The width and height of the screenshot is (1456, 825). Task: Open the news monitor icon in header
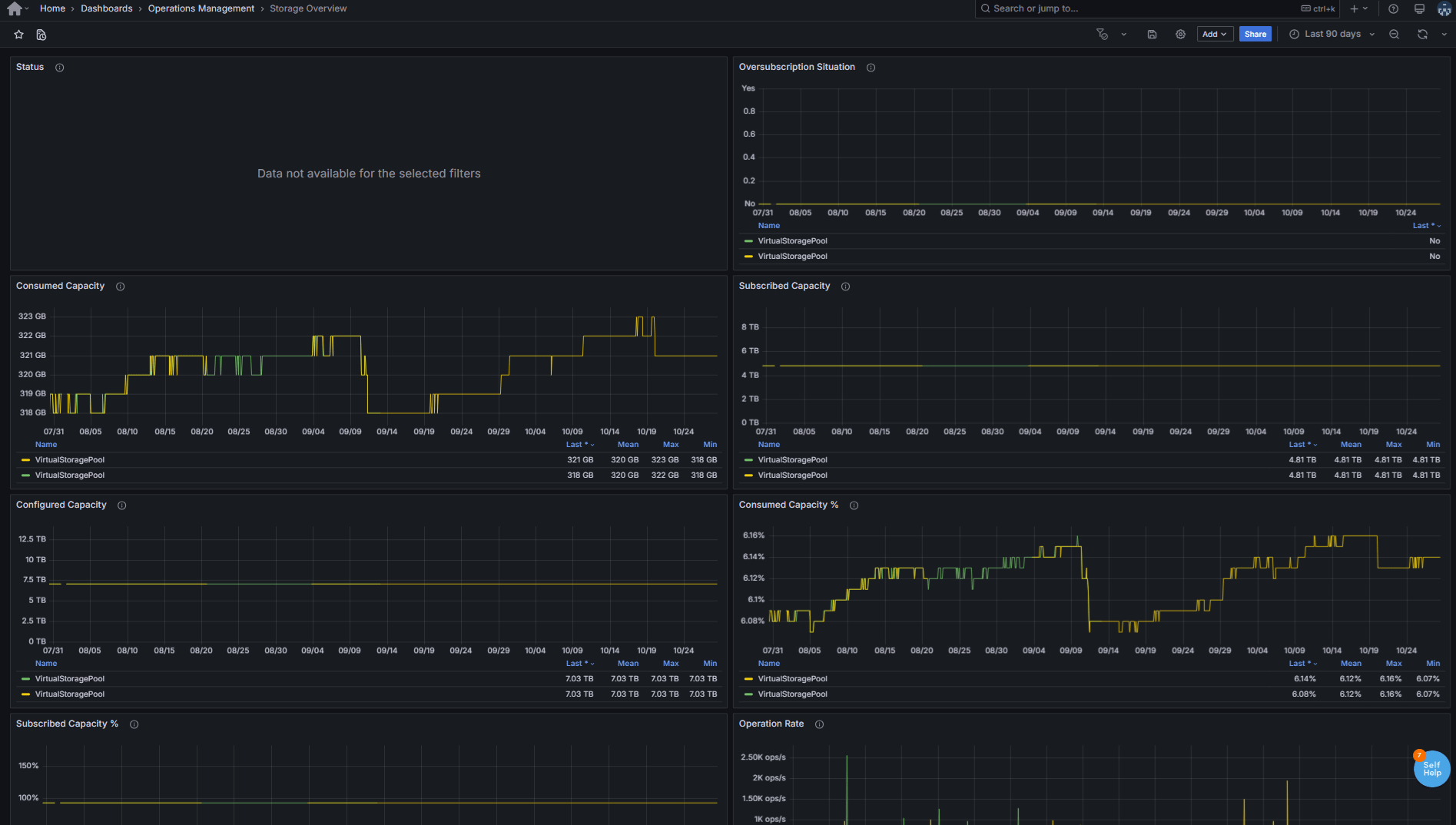point(1419,9)
